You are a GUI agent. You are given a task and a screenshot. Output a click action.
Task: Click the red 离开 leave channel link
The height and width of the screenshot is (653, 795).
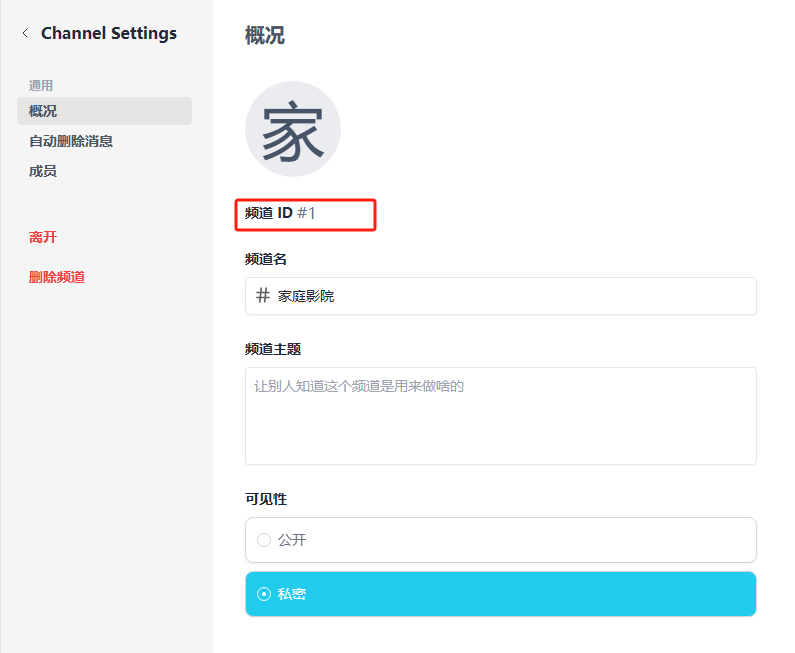tap(43, 237)
